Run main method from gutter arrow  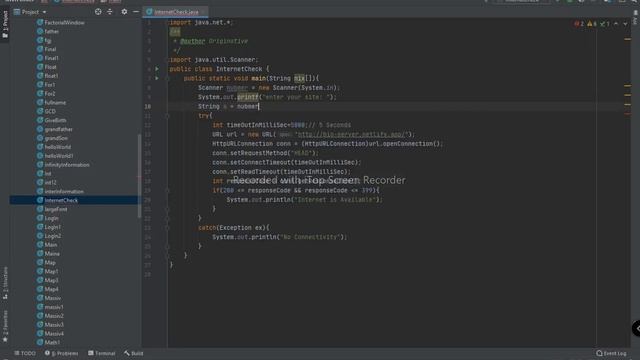coord(157,78)
